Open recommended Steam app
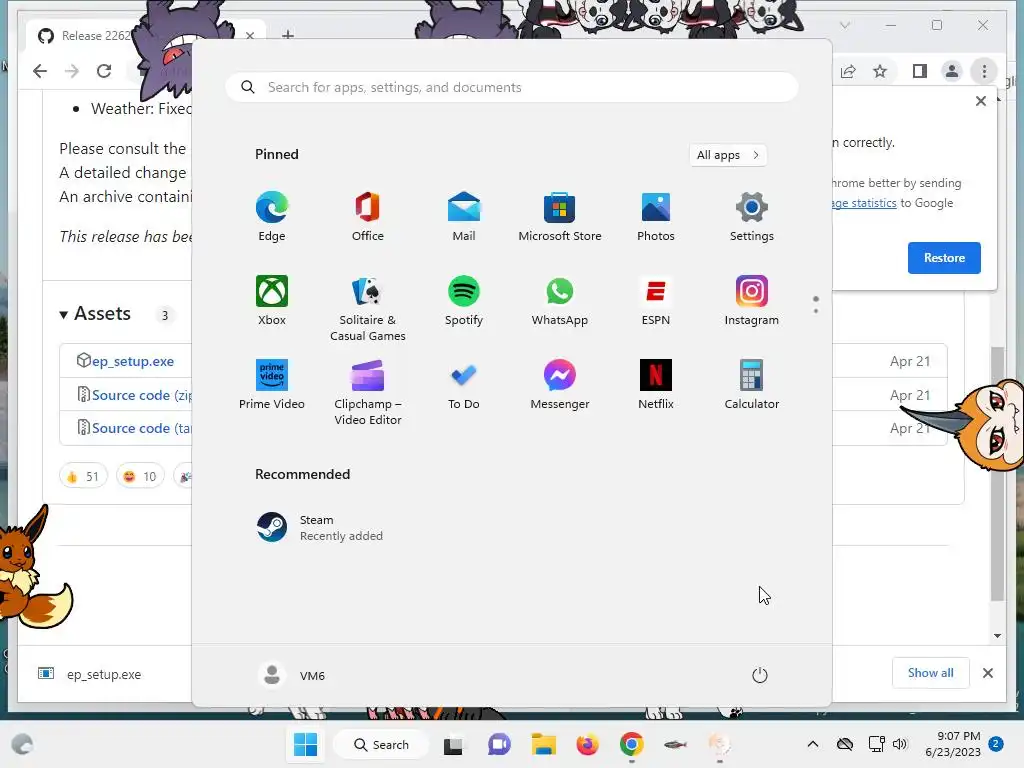The image size is (1024, 768). pyautogui.click(x=320, y=527)
